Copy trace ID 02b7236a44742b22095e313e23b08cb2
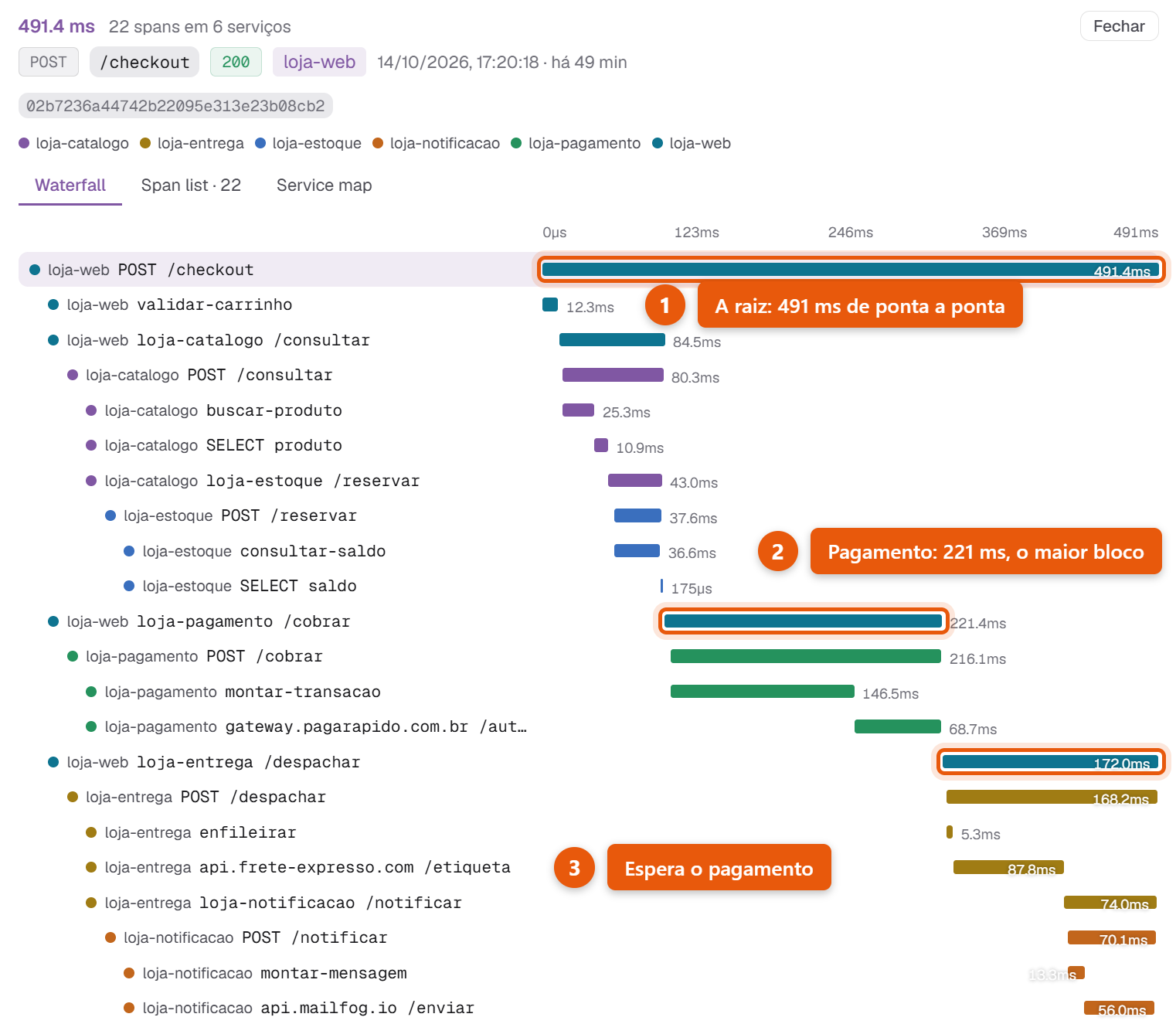Image resolution: width=1176 pixels, height=1024 pixels. click(175, 106)
